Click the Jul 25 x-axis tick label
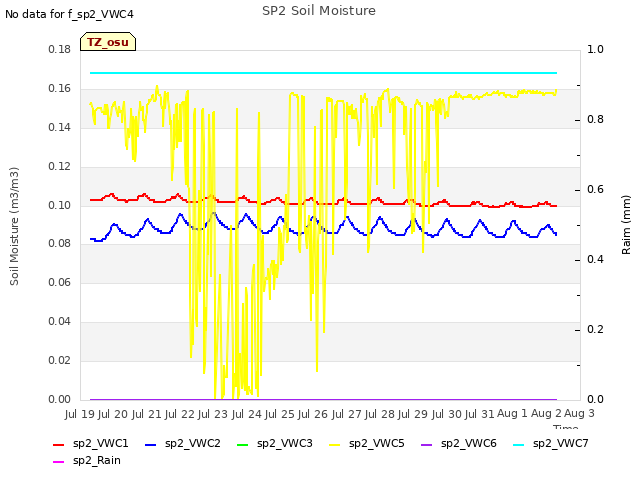 279,414
